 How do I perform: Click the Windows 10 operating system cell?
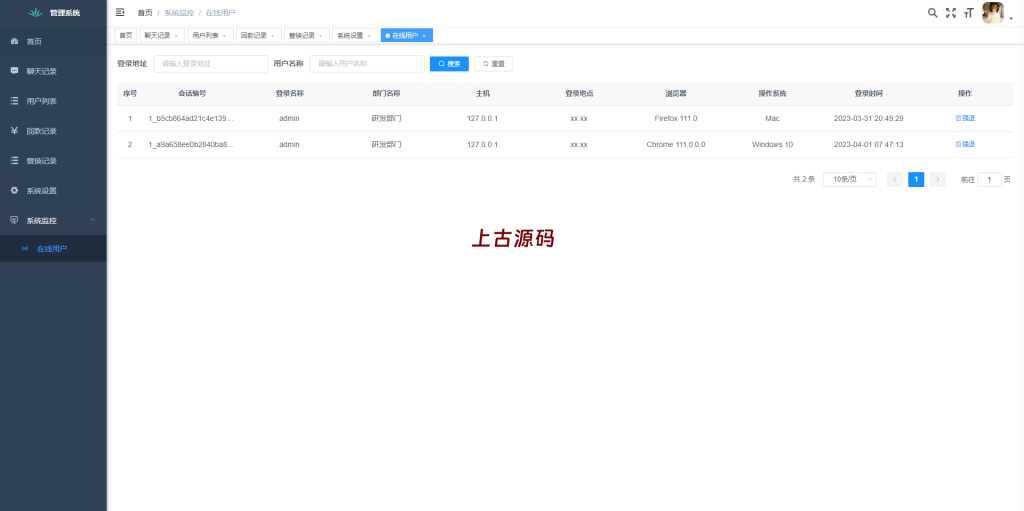[x=773, y=144]
